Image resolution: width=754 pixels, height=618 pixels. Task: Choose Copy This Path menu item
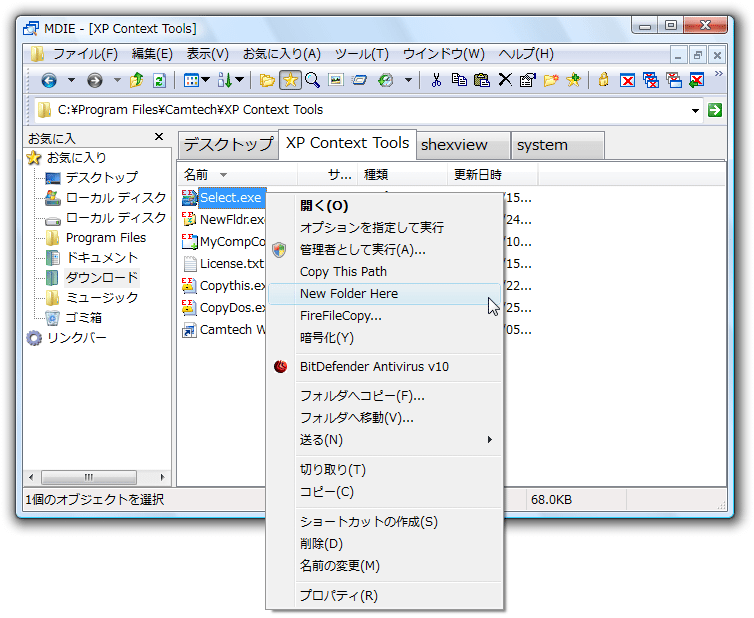coord(384,272)
